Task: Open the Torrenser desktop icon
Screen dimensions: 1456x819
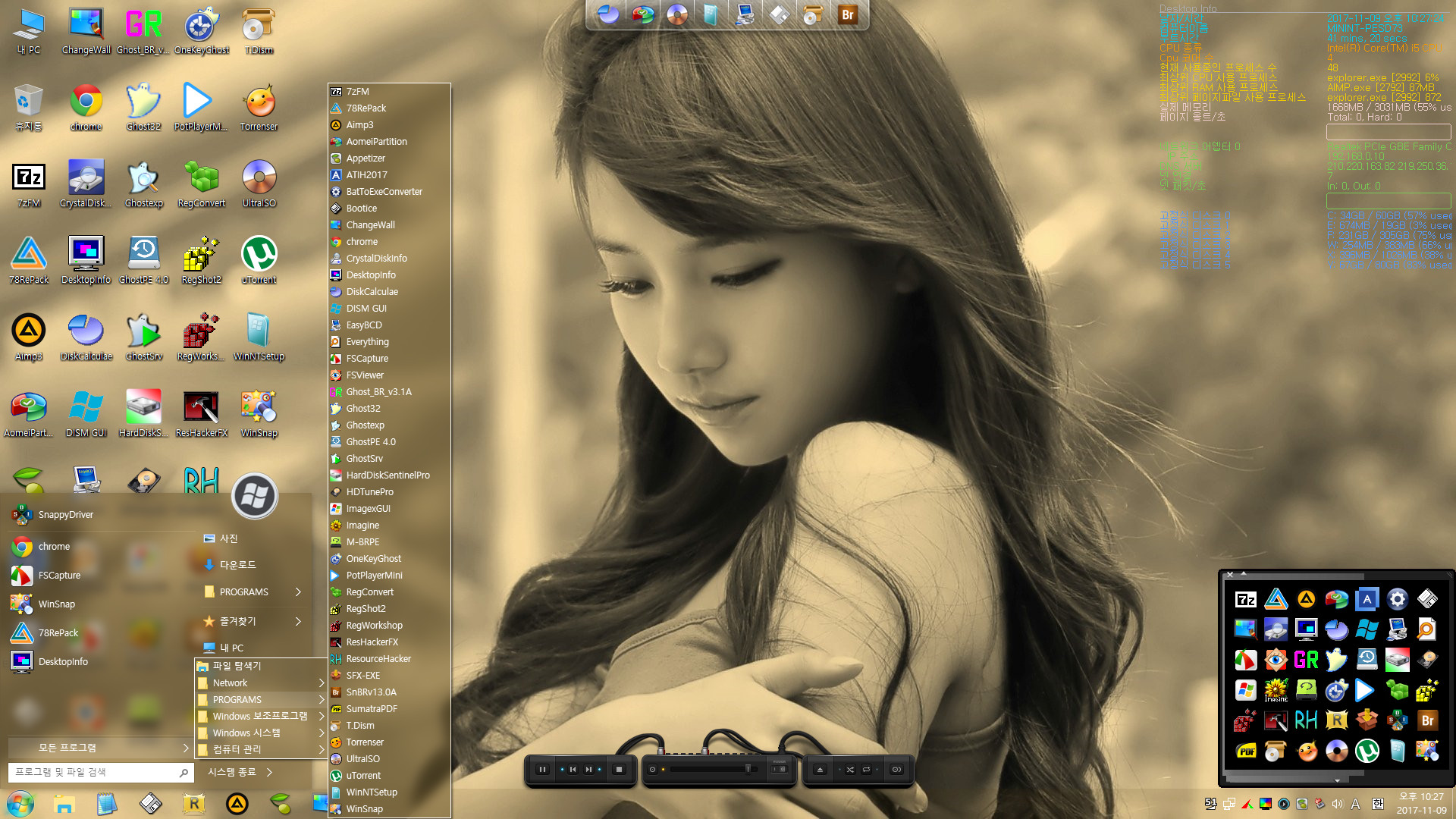Action: (x=259, y=108)
